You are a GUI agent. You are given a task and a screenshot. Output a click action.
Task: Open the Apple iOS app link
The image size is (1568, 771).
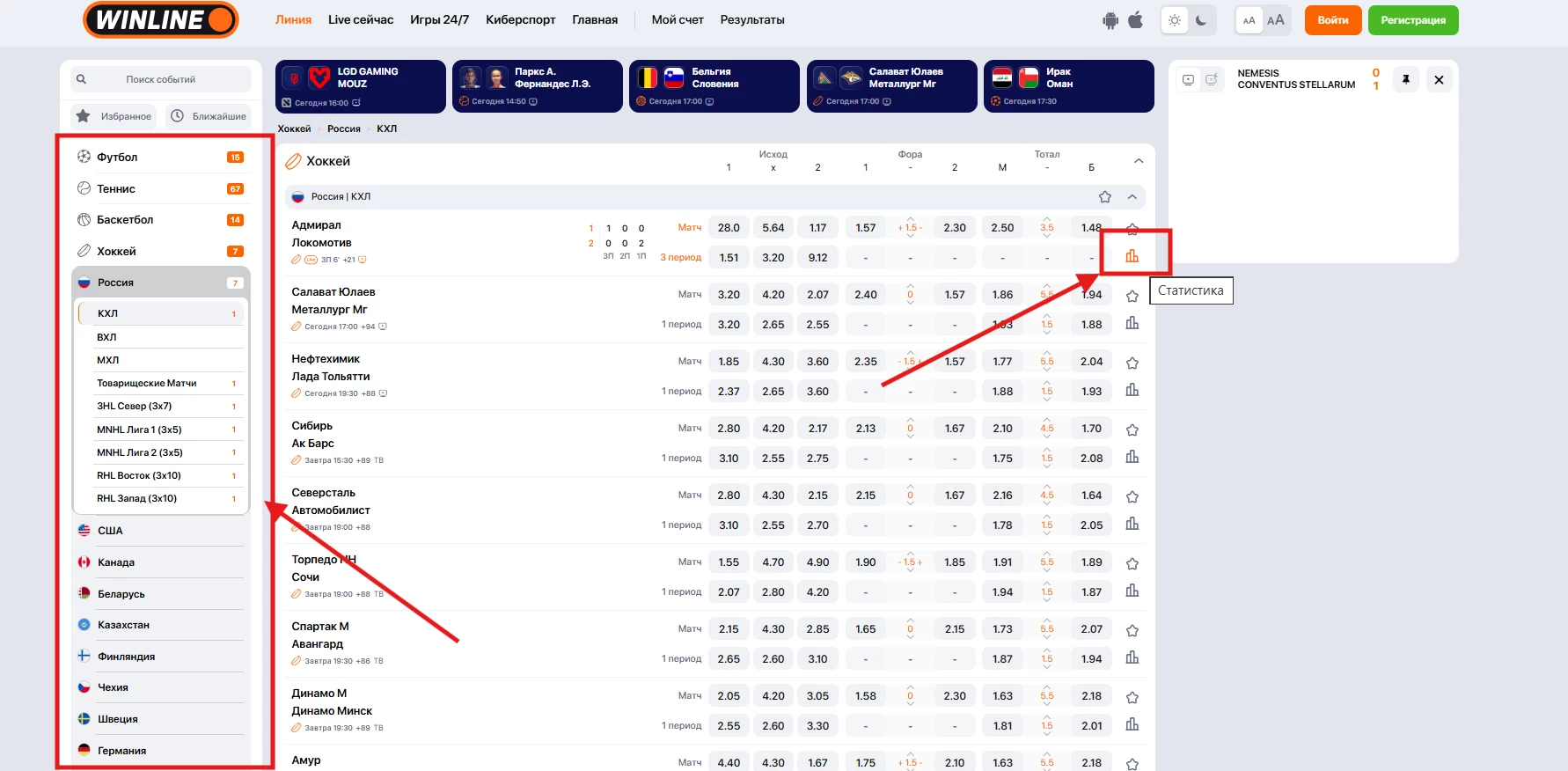[1136, 20]
